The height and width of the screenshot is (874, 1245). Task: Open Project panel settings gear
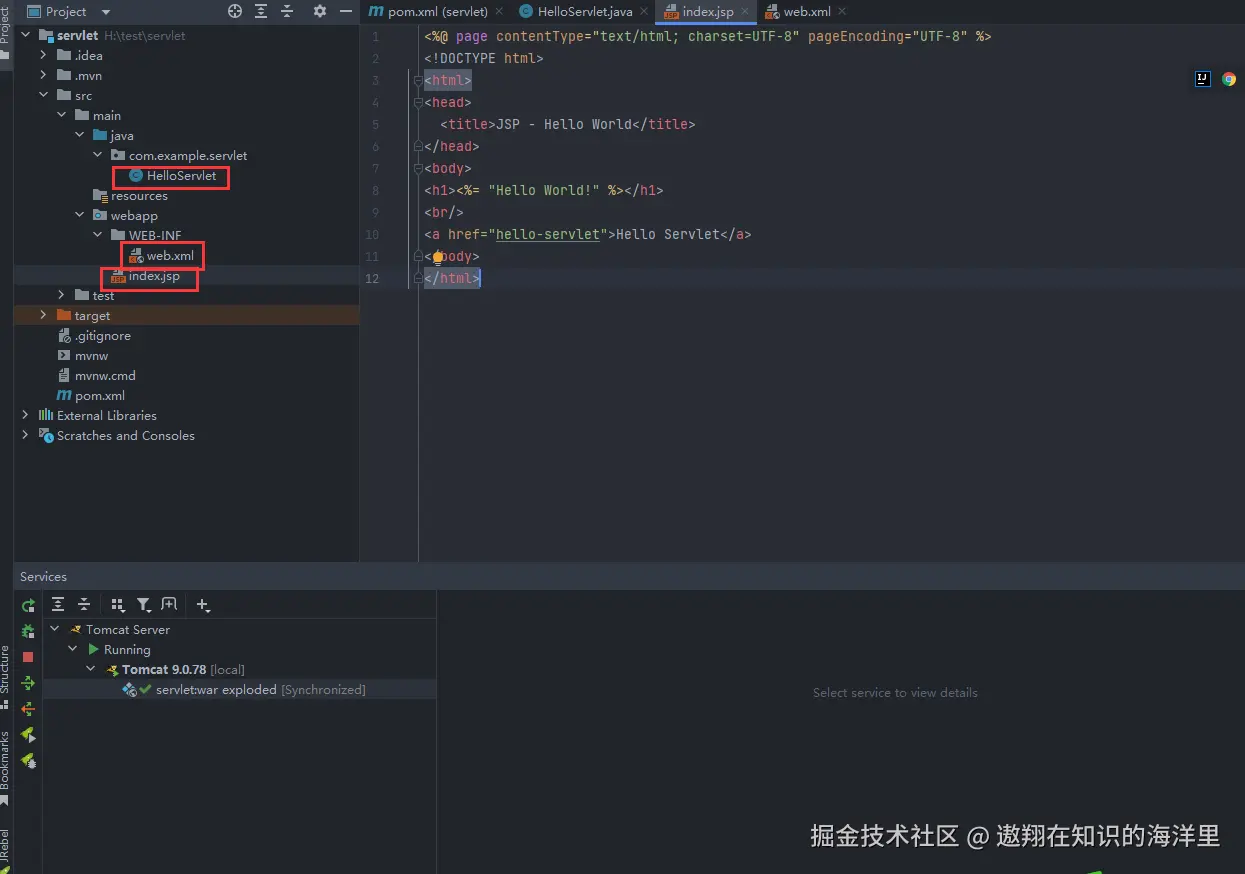tap(320, 11)
